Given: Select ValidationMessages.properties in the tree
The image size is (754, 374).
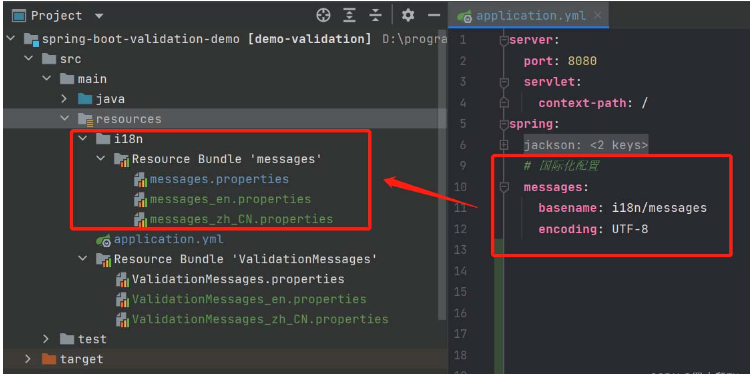Looking at the screenshot, I should 238,279.
